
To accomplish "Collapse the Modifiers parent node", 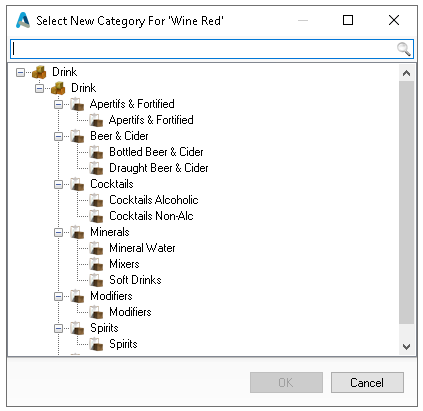I will pos(58,296).
